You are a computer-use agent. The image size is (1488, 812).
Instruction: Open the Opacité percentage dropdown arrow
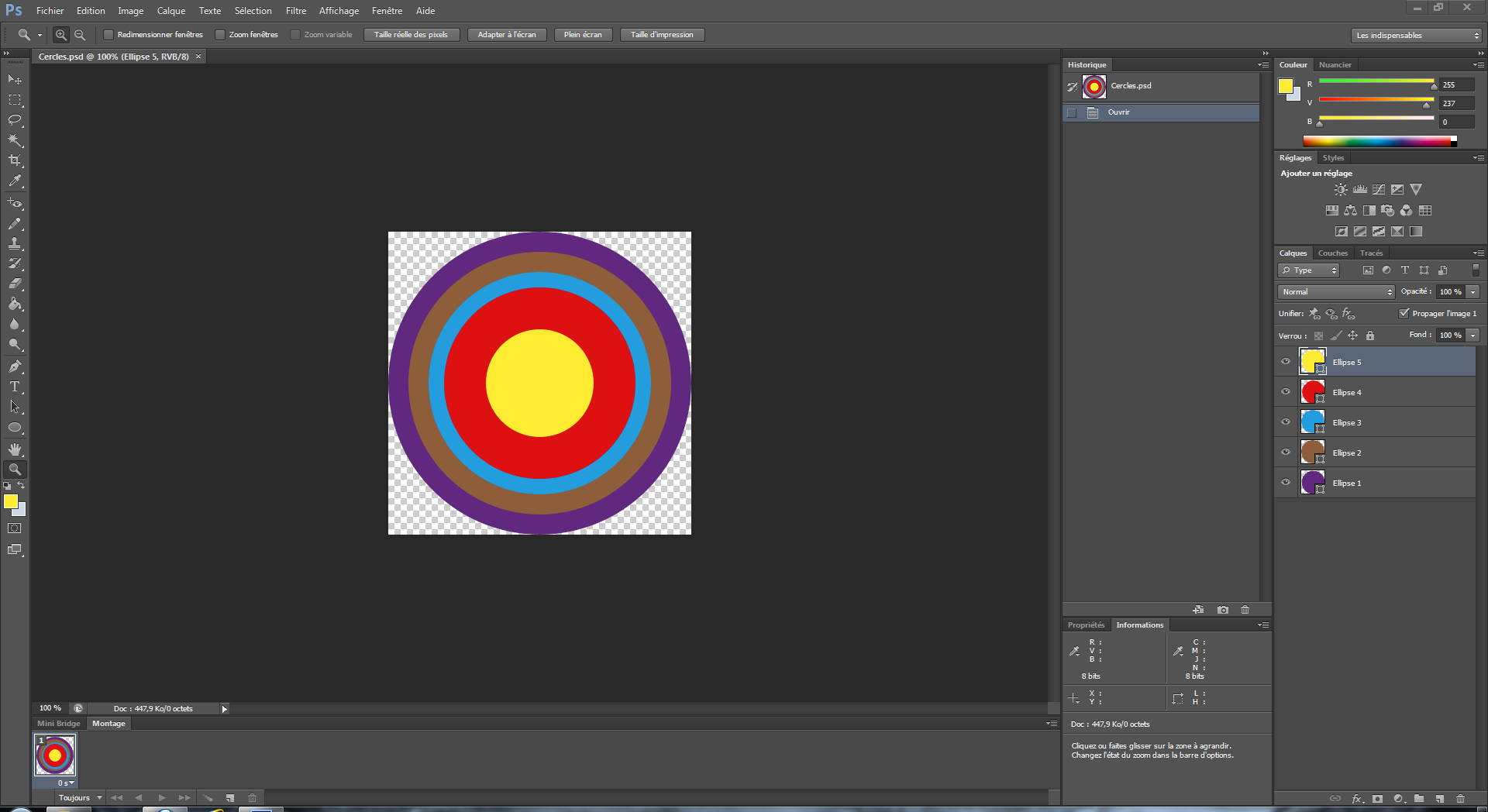coord(1472,292)
